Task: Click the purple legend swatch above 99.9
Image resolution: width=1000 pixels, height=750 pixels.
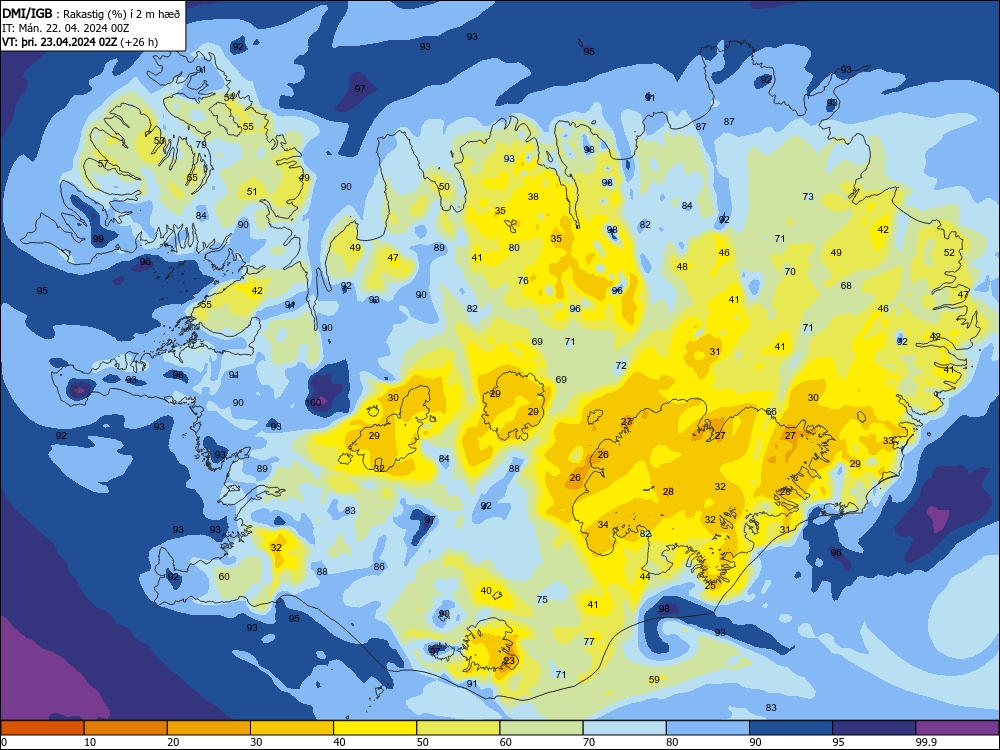Action: tap(957, 728)
